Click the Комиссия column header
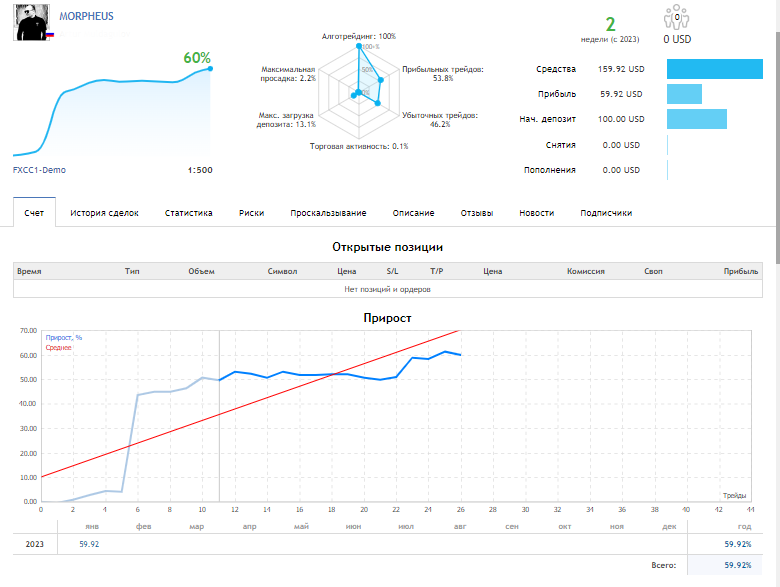Screen dimensions: 780x587 586,271
